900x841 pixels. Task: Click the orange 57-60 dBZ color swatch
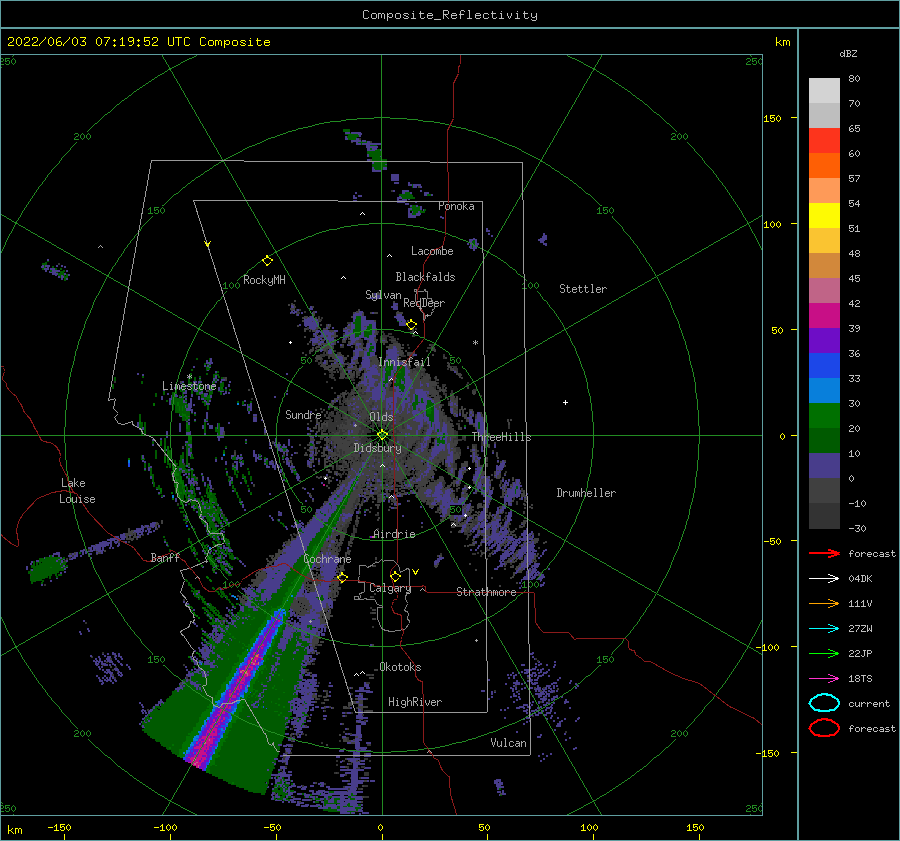click(x=824, y=166)
